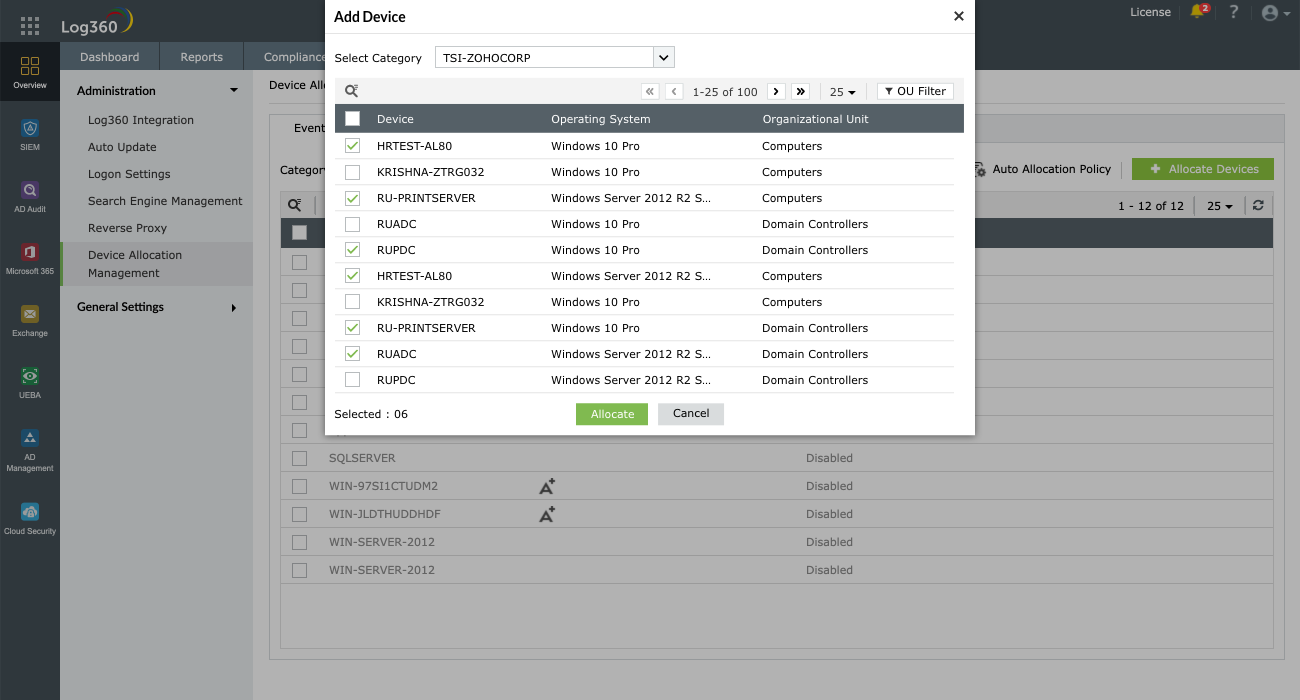Viewport: 1300px width, 700px height.
Task: Open Select Category dropdown TSI-ZOHOCORP
Action: (x=555, y=58)
